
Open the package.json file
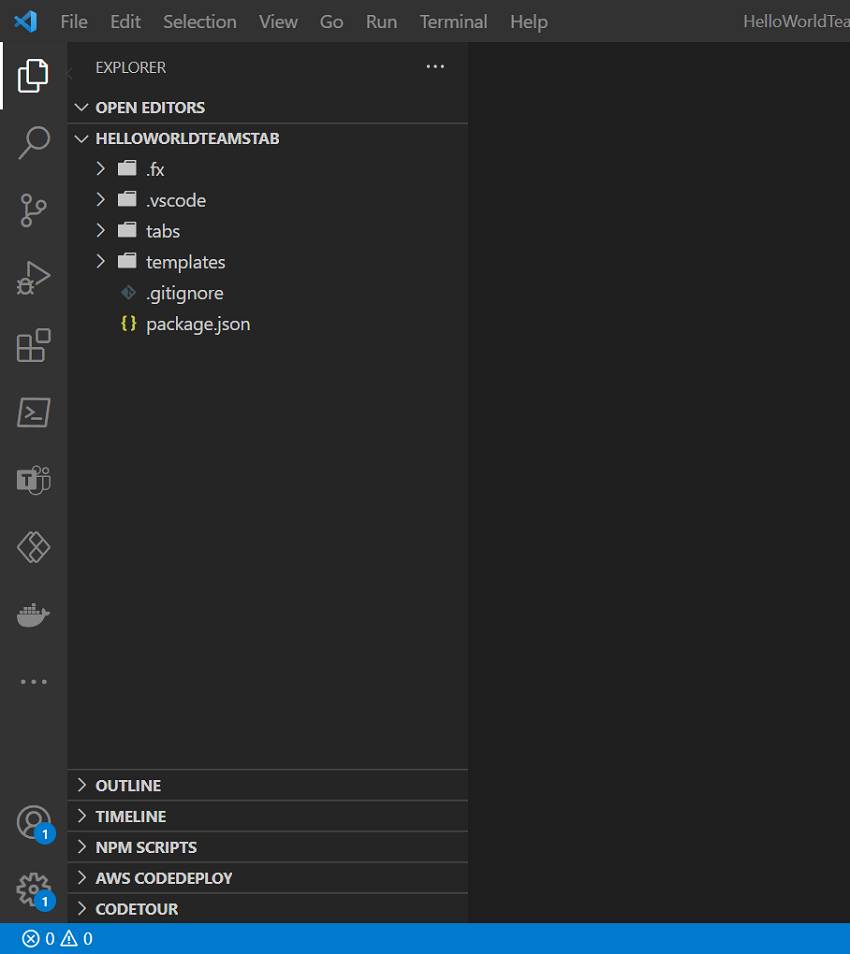pyautogui.click(x=198, y=324)
